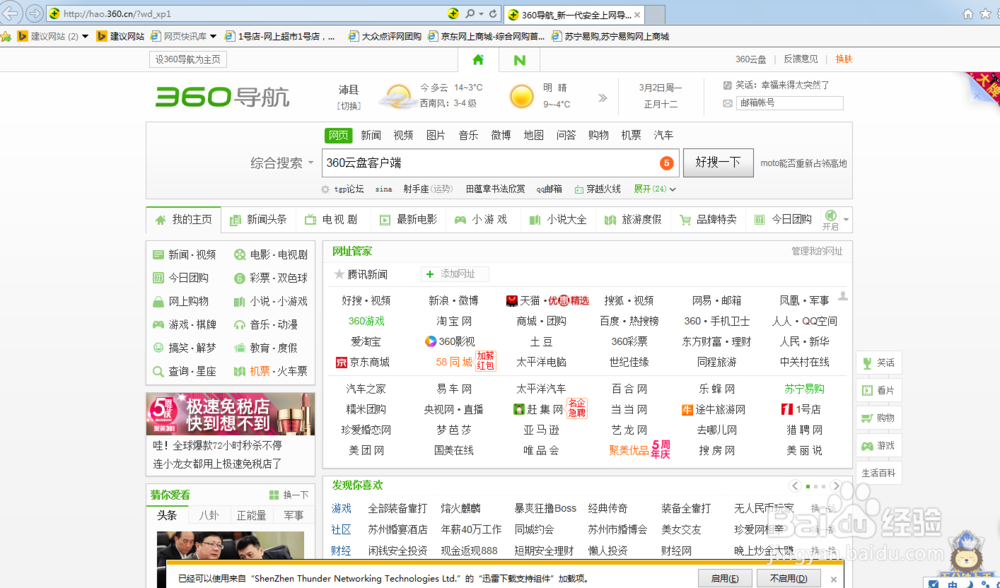This screenshot has width=1000, height=588.
Task: Close the add-on notification bar
Action: (x=834, y=579)
